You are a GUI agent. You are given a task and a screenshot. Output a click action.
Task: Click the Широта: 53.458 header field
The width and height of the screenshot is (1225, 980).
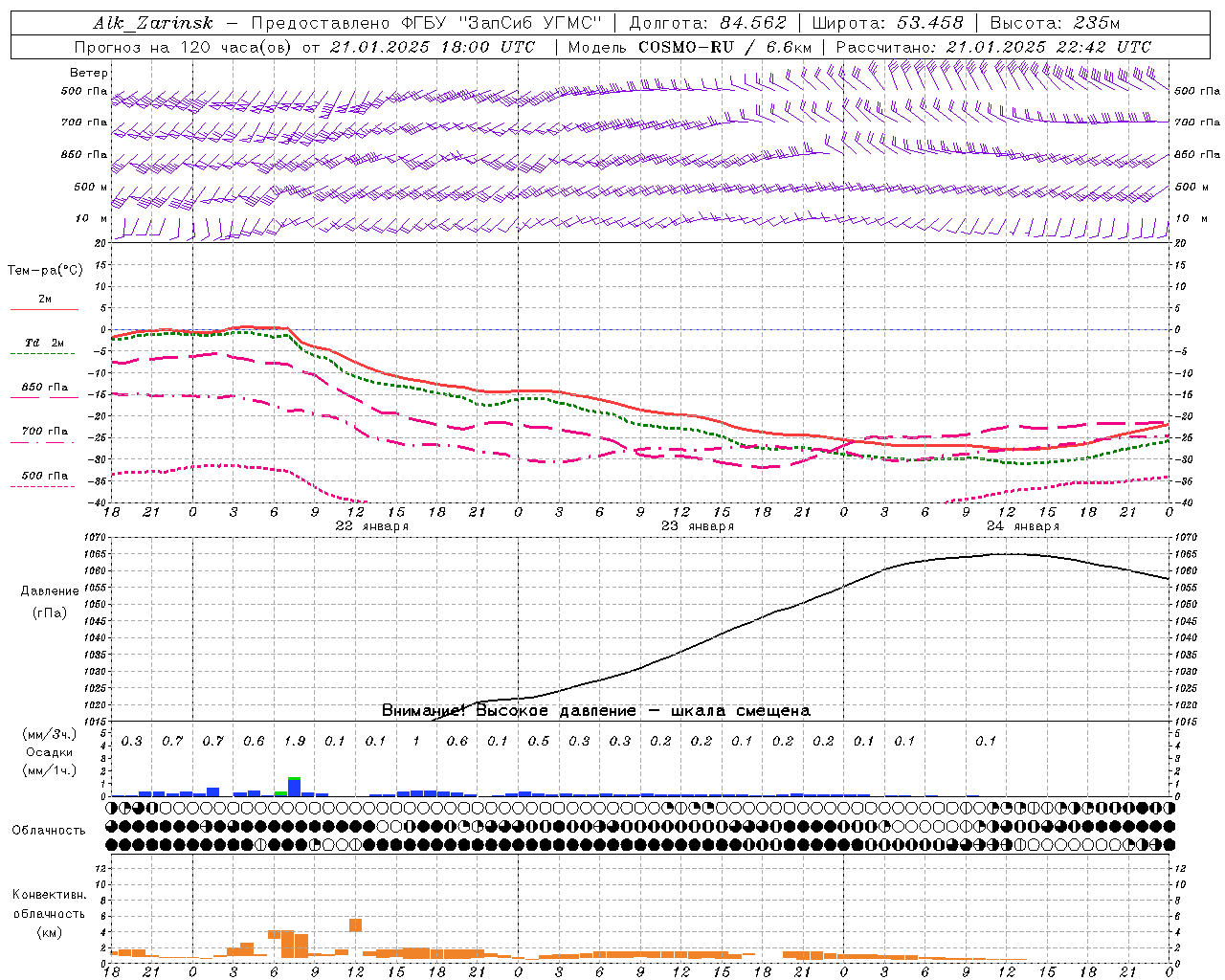pyautogui.click(x=887, y=23)
